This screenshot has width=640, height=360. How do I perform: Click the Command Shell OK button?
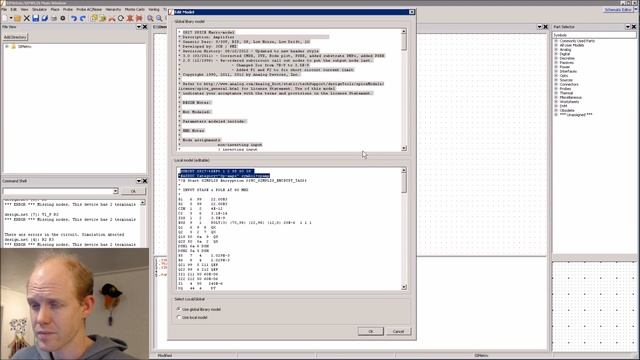point(133,191)
